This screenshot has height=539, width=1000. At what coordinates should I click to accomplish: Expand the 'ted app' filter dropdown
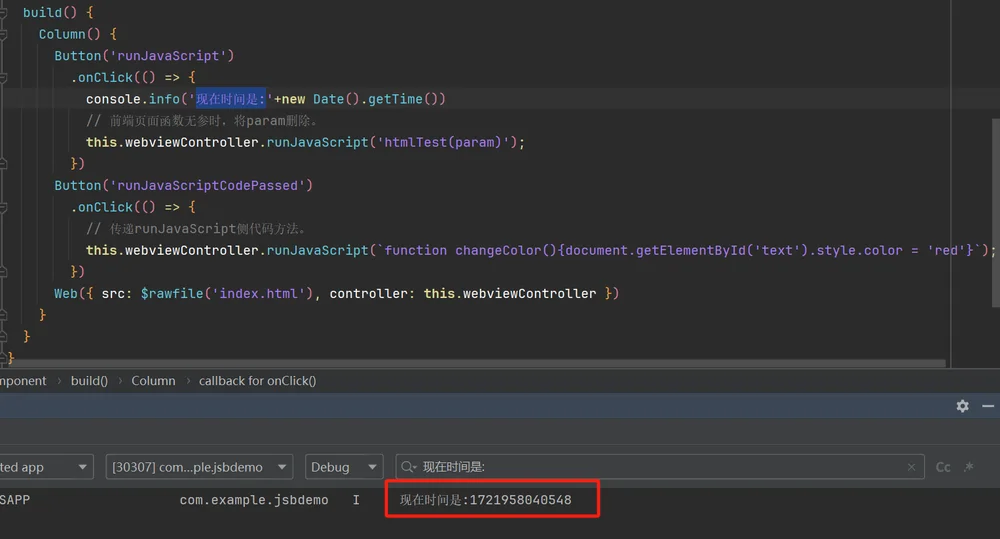coord(46,467)
